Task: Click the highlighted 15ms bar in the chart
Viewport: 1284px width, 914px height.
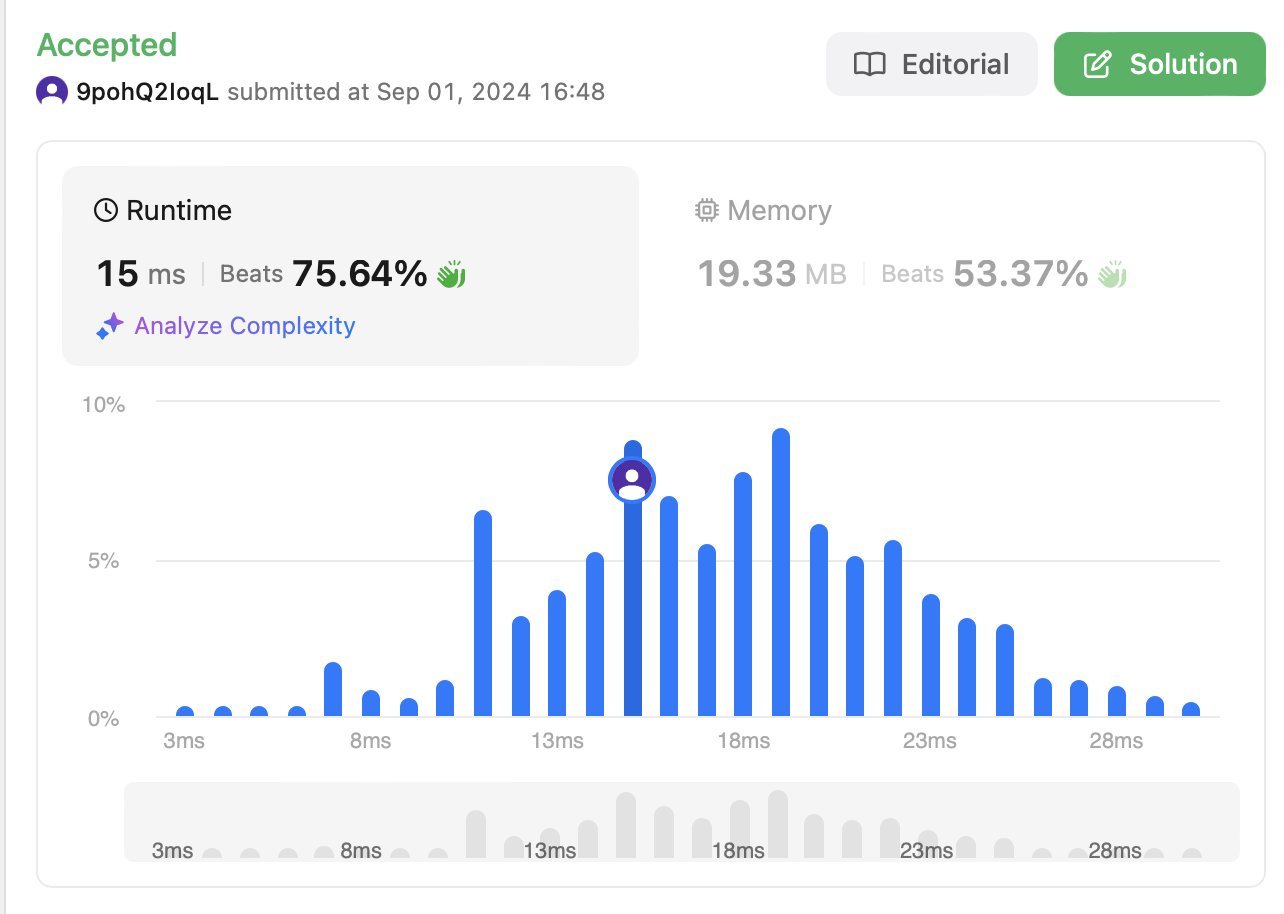Action: coord(632,579)
